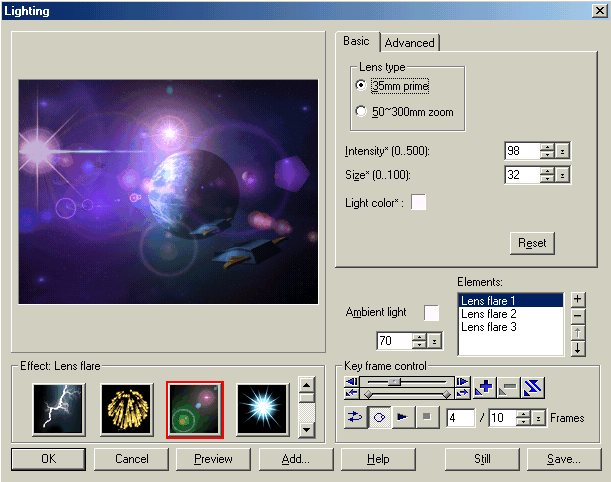Switch to the Advanced tab
611x482 pixels.
pos(410,42)
